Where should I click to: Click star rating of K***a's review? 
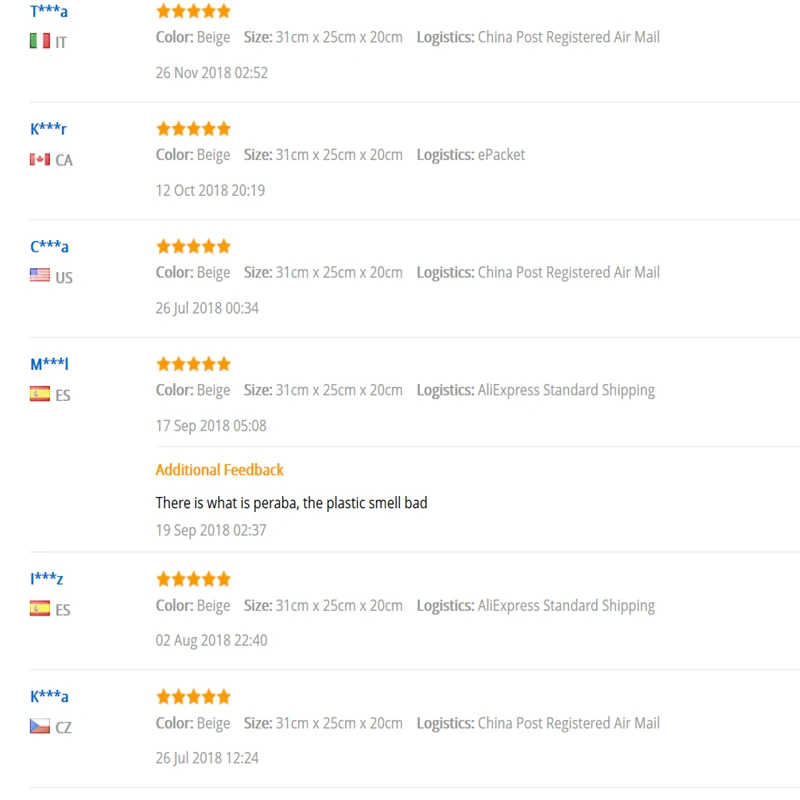(193, 696)
